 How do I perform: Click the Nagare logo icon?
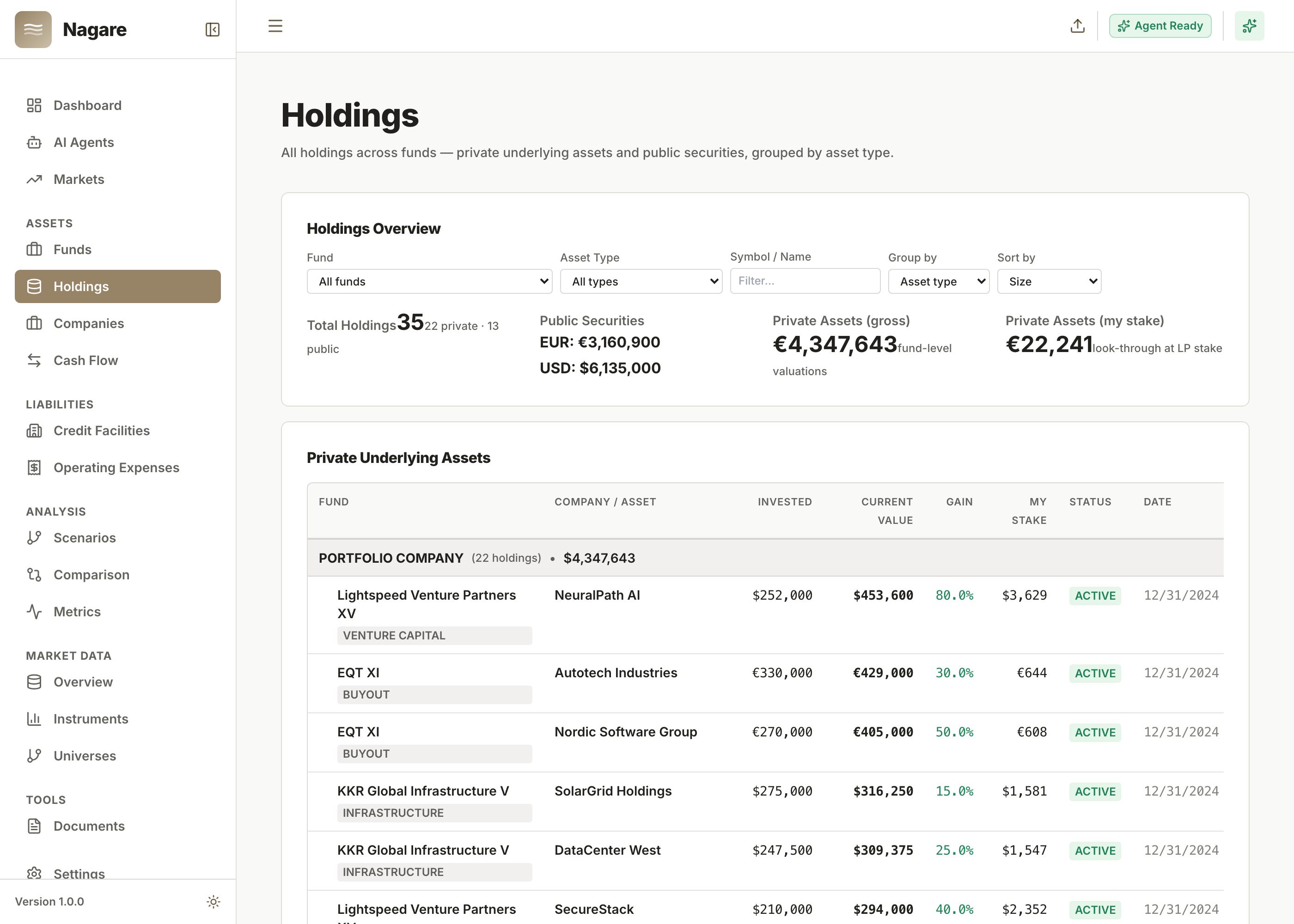[x=33, y=29]
